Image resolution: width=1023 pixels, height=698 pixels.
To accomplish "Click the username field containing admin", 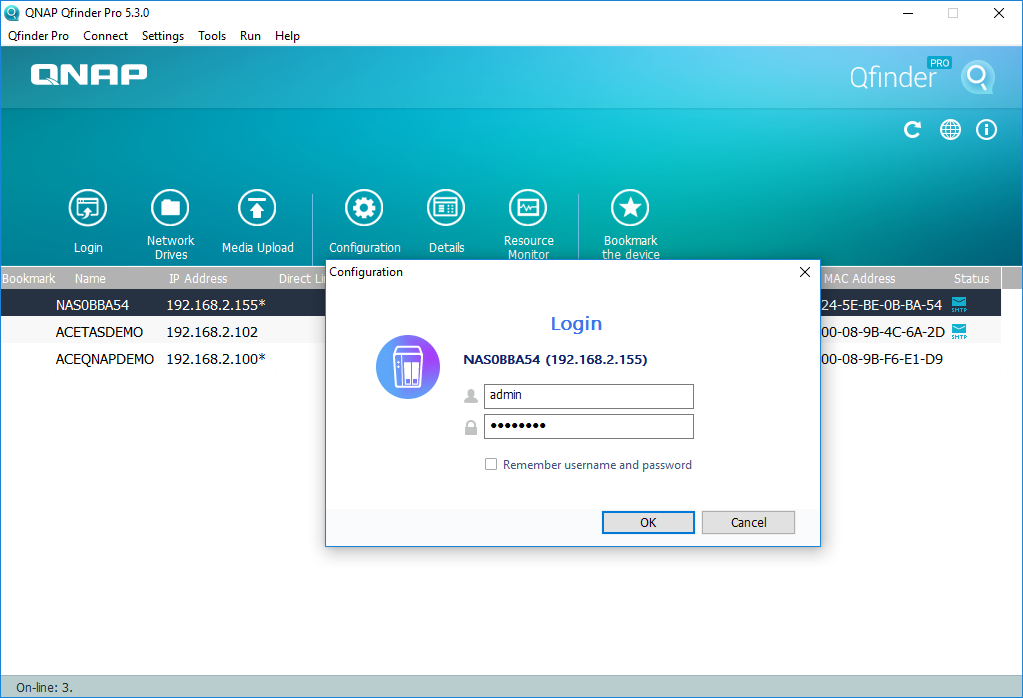I will (588, 396).
